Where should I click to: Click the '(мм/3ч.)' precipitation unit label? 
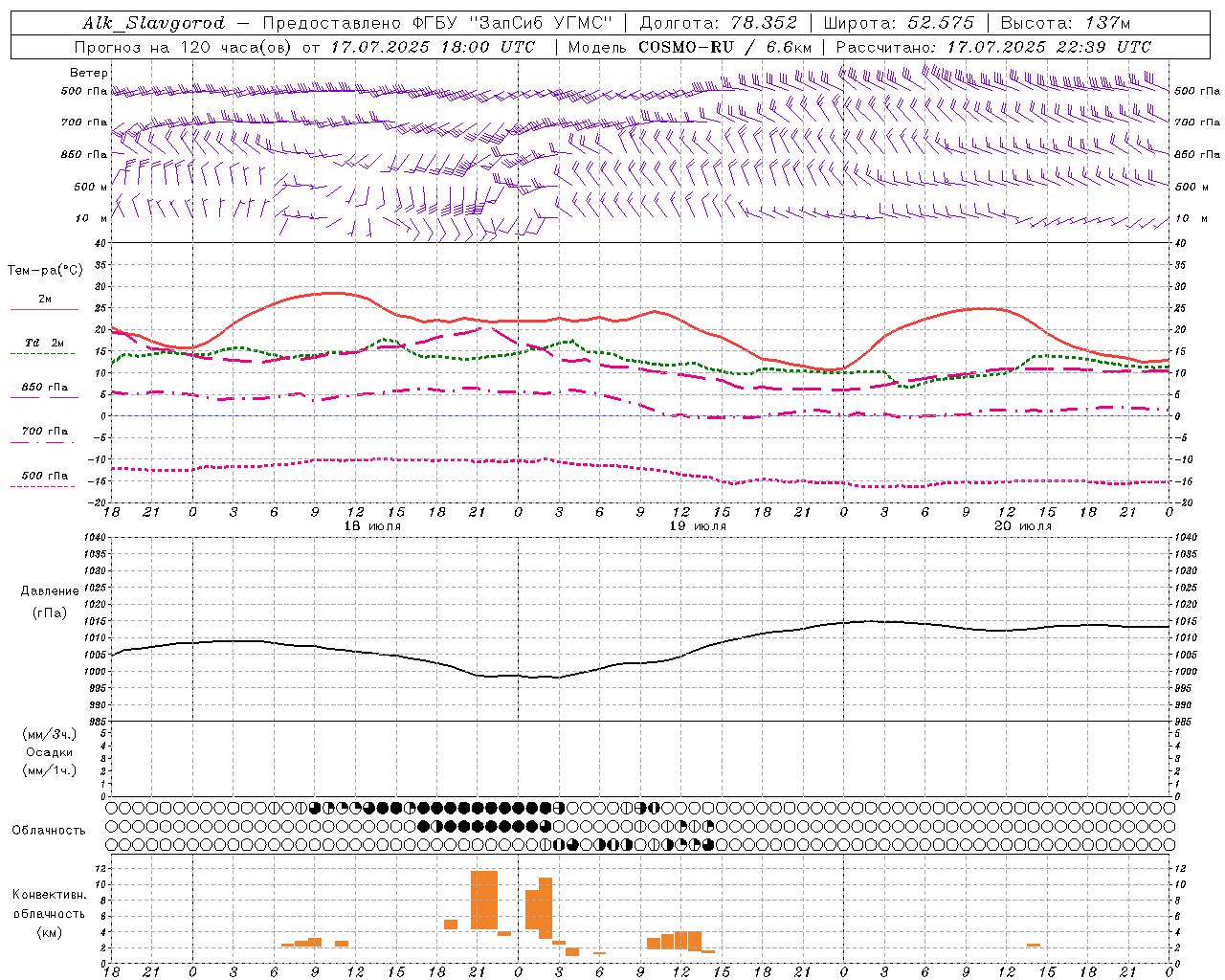point(50,735)
